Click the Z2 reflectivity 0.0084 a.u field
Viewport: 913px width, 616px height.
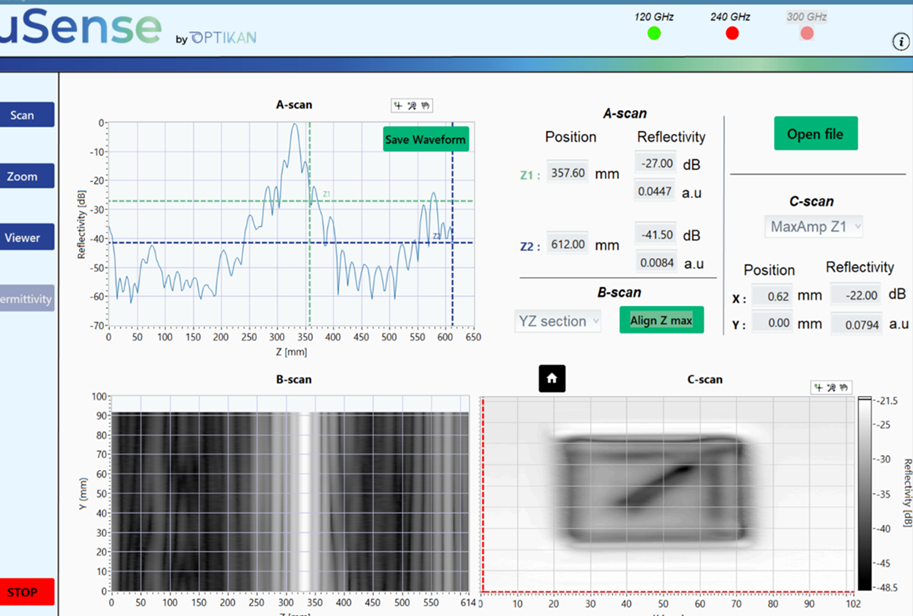(x=656, y=263)
